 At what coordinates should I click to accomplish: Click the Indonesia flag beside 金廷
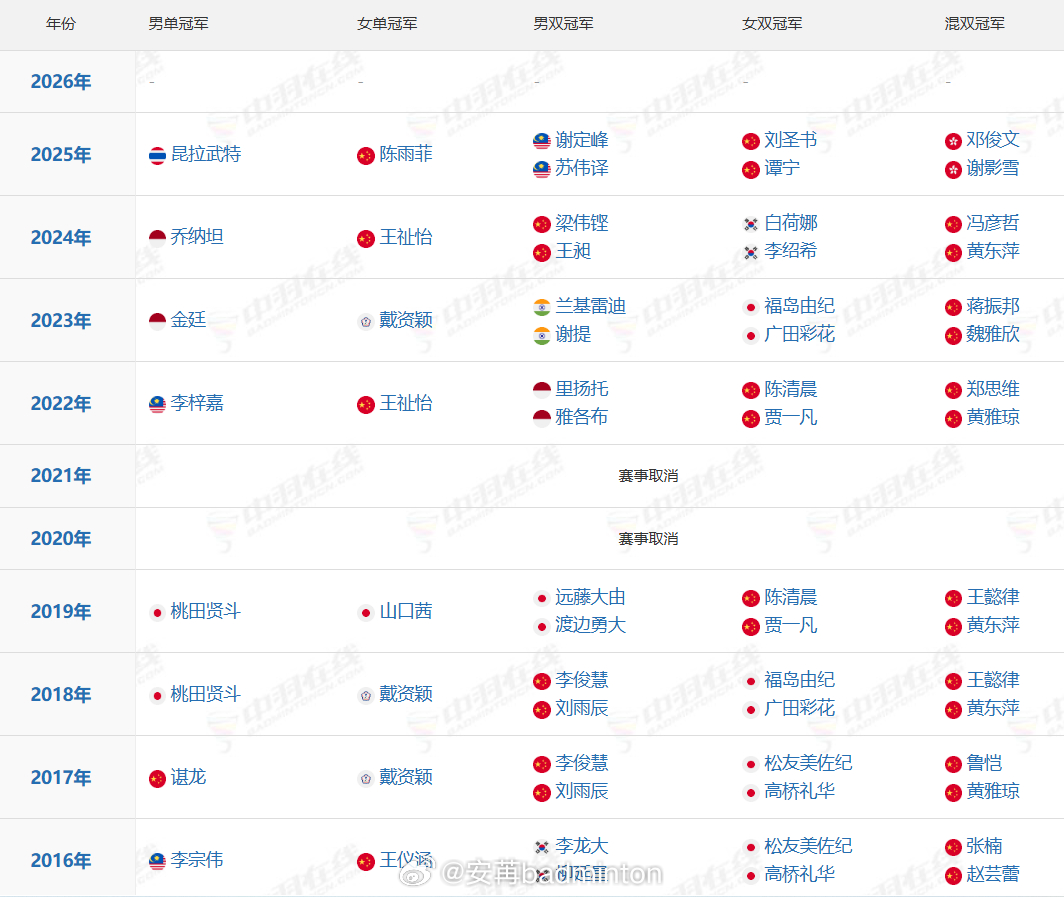click(157, 322)
